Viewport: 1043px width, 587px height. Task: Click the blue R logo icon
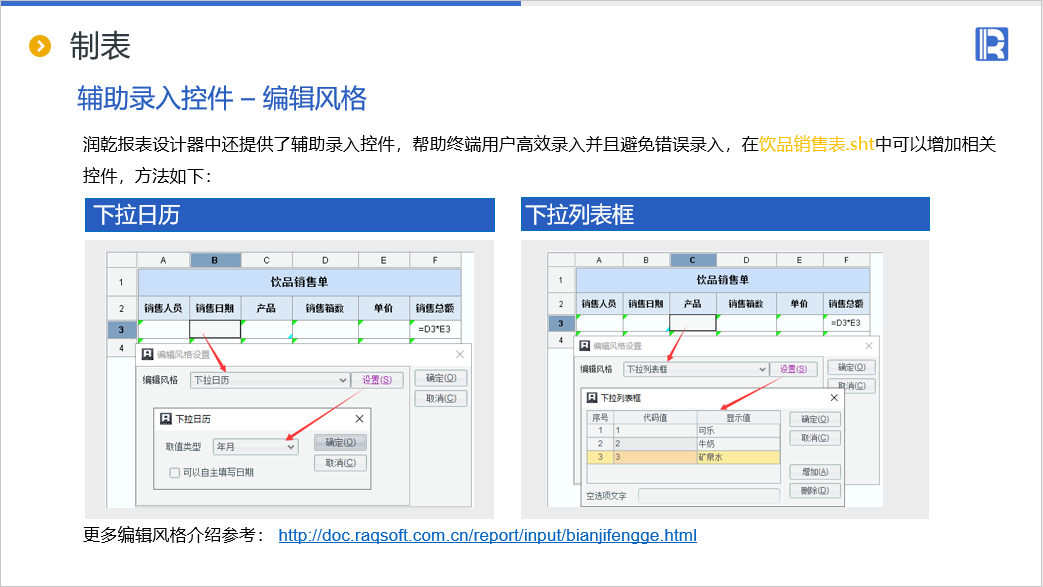(x=992, y=44)
